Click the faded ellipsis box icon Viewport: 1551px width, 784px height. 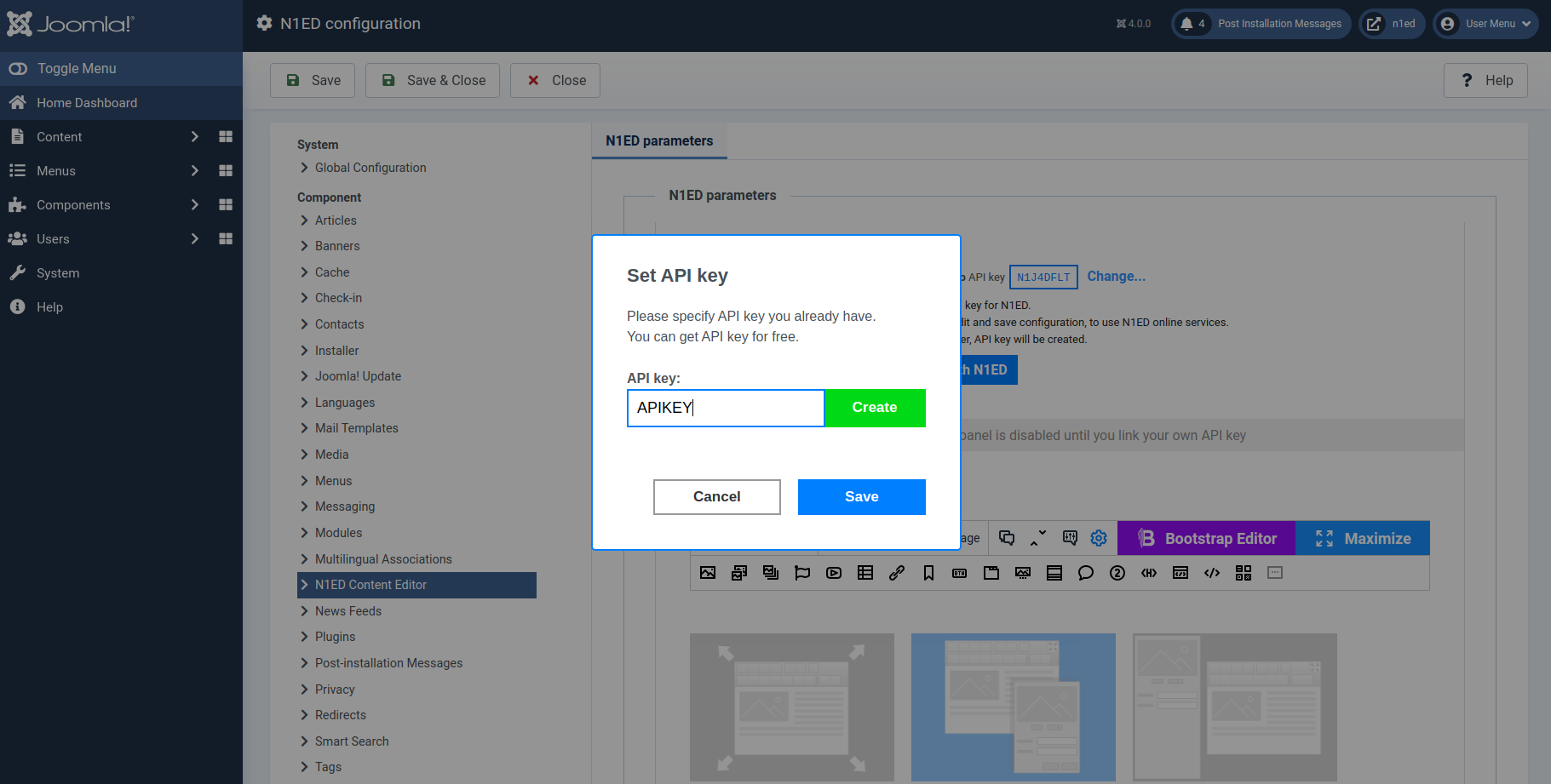coord(1275,573)
